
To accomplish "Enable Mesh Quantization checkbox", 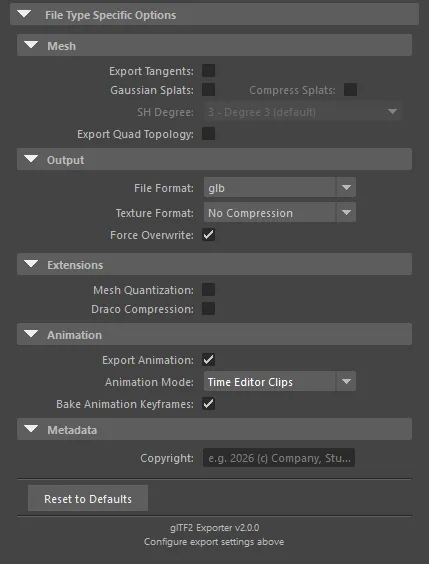I will click(x=209, y=290).
